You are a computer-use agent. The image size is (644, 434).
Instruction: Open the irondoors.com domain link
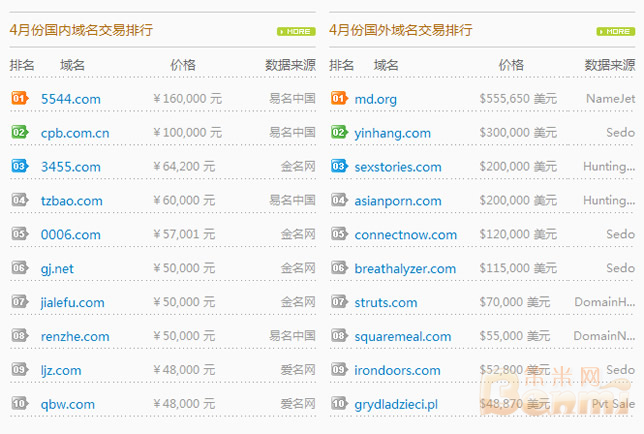click(x=397, y=370)
